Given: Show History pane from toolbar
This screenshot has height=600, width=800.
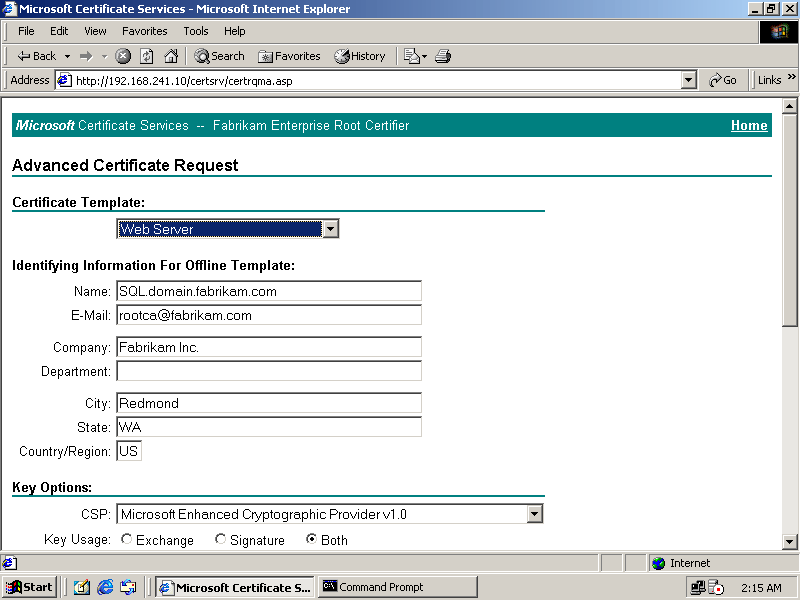Looking at the screenshot, I should click(360, 56).
